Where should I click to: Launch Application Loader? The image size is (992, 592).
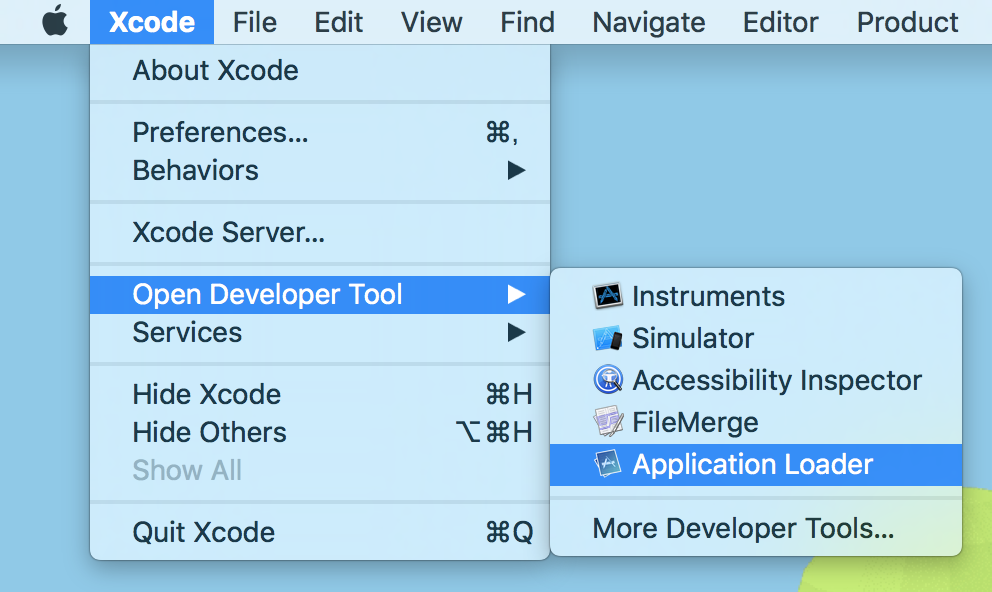756,465
